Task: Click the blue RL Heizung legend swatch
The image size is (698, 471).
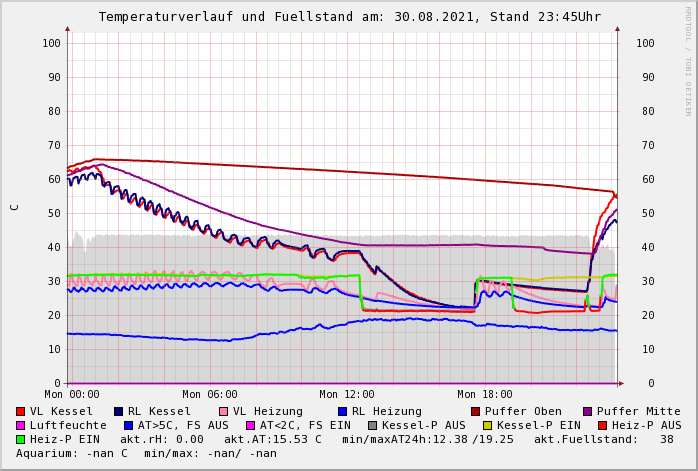Action: tap(341, 412)
